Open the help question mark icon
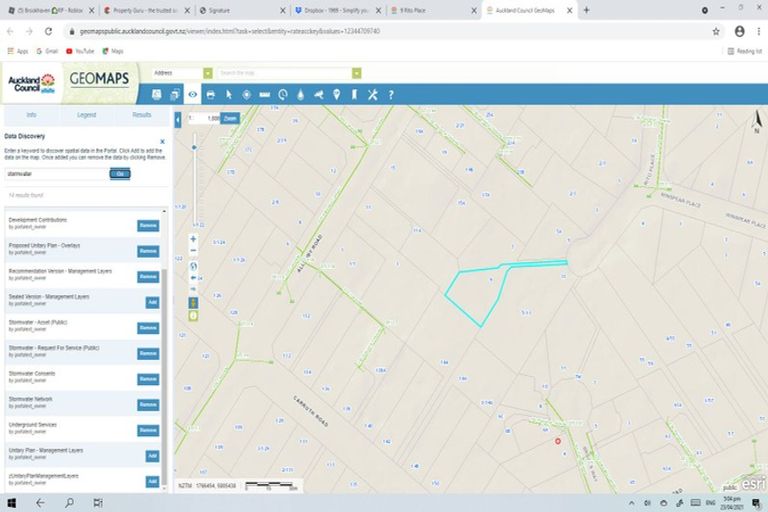 coord(390,94)
